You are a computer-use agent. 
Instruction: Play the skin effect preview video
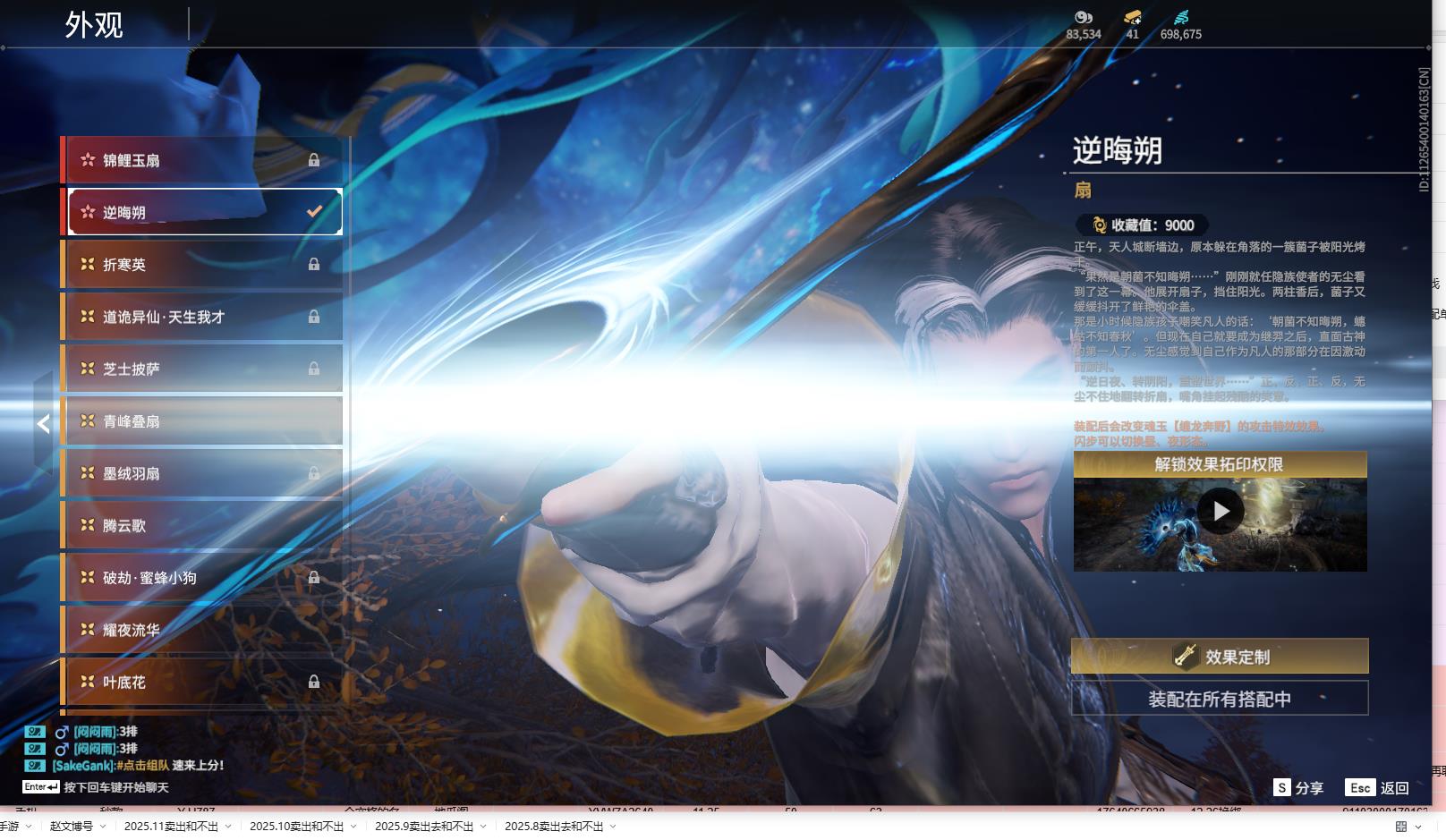coord(1220,511)
